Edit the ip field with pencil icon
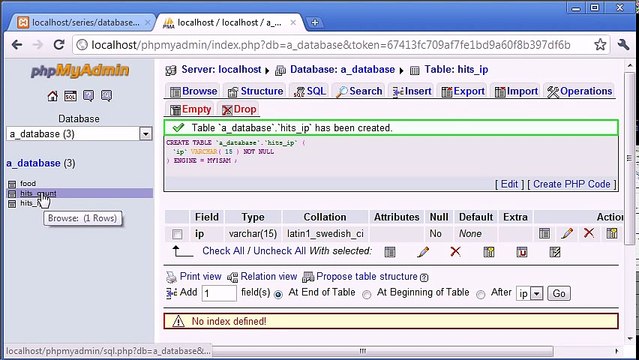The width and height of the screenshot is (639, 360). pyautogui.click(x=567, y=234)
